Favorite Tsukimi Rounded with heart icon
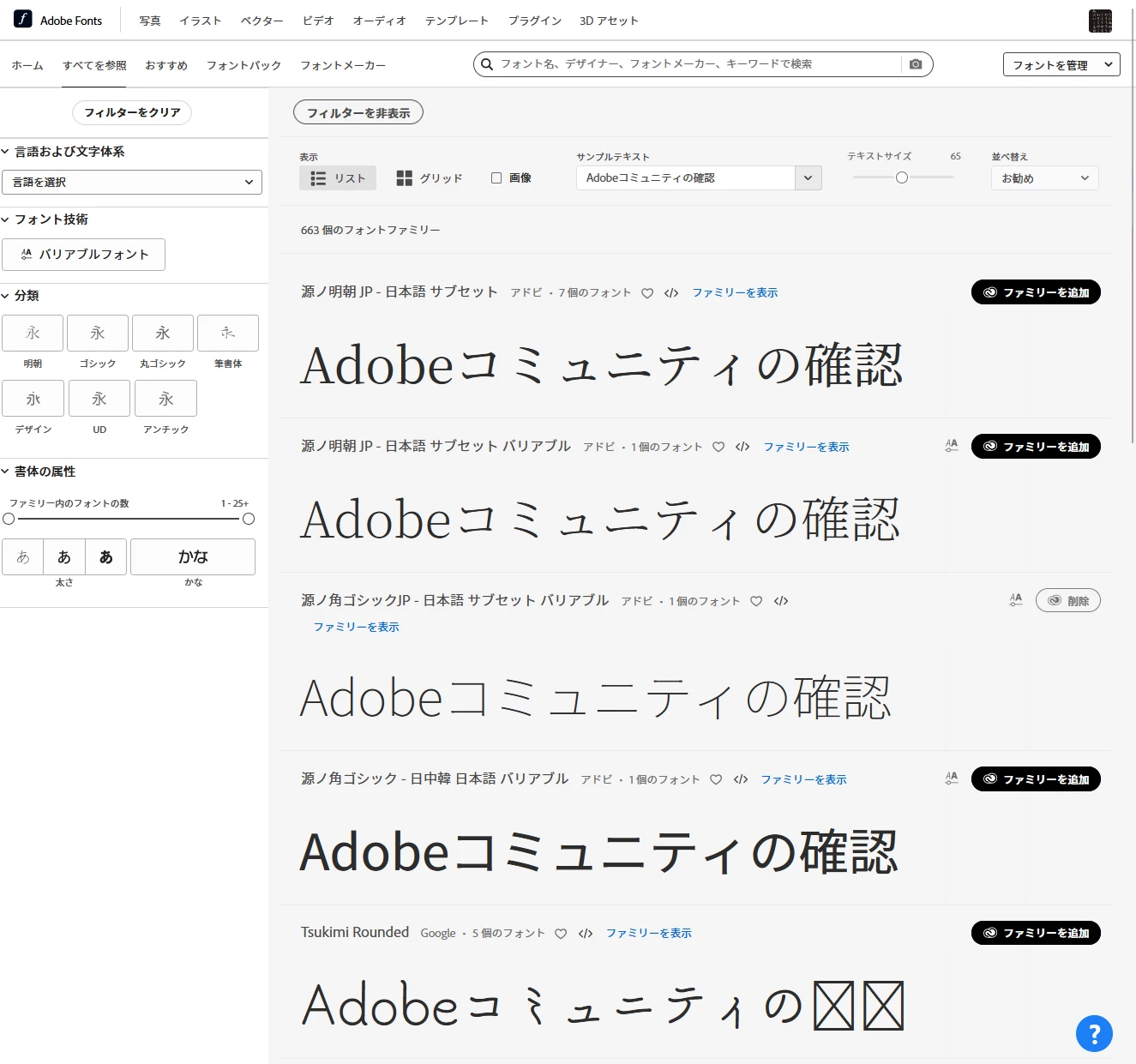Viewport: 1136px width, 1064px height. [x=561, y=934]
